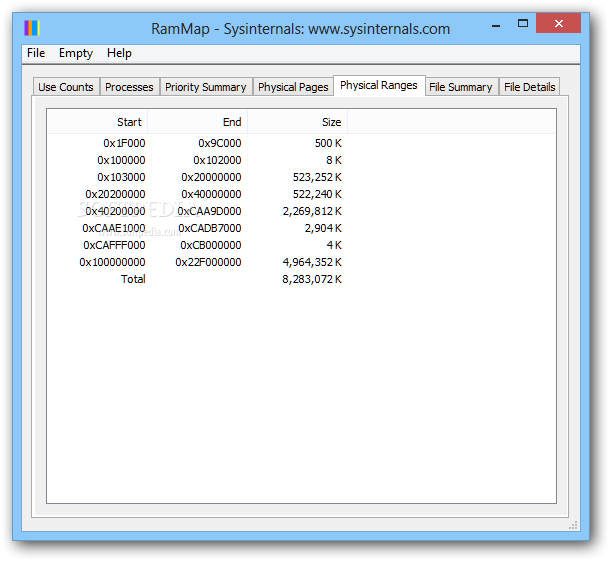Switch to the Priority Summary tab

pyautogui.click(x=206, y=87)
